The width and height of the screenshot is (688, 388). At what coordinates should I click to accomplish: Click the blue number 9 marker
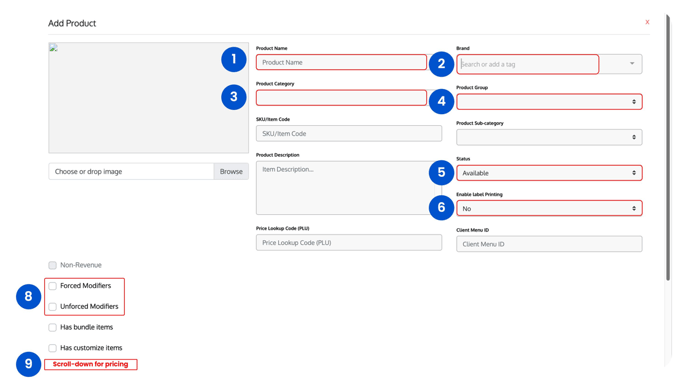point(29,364)
